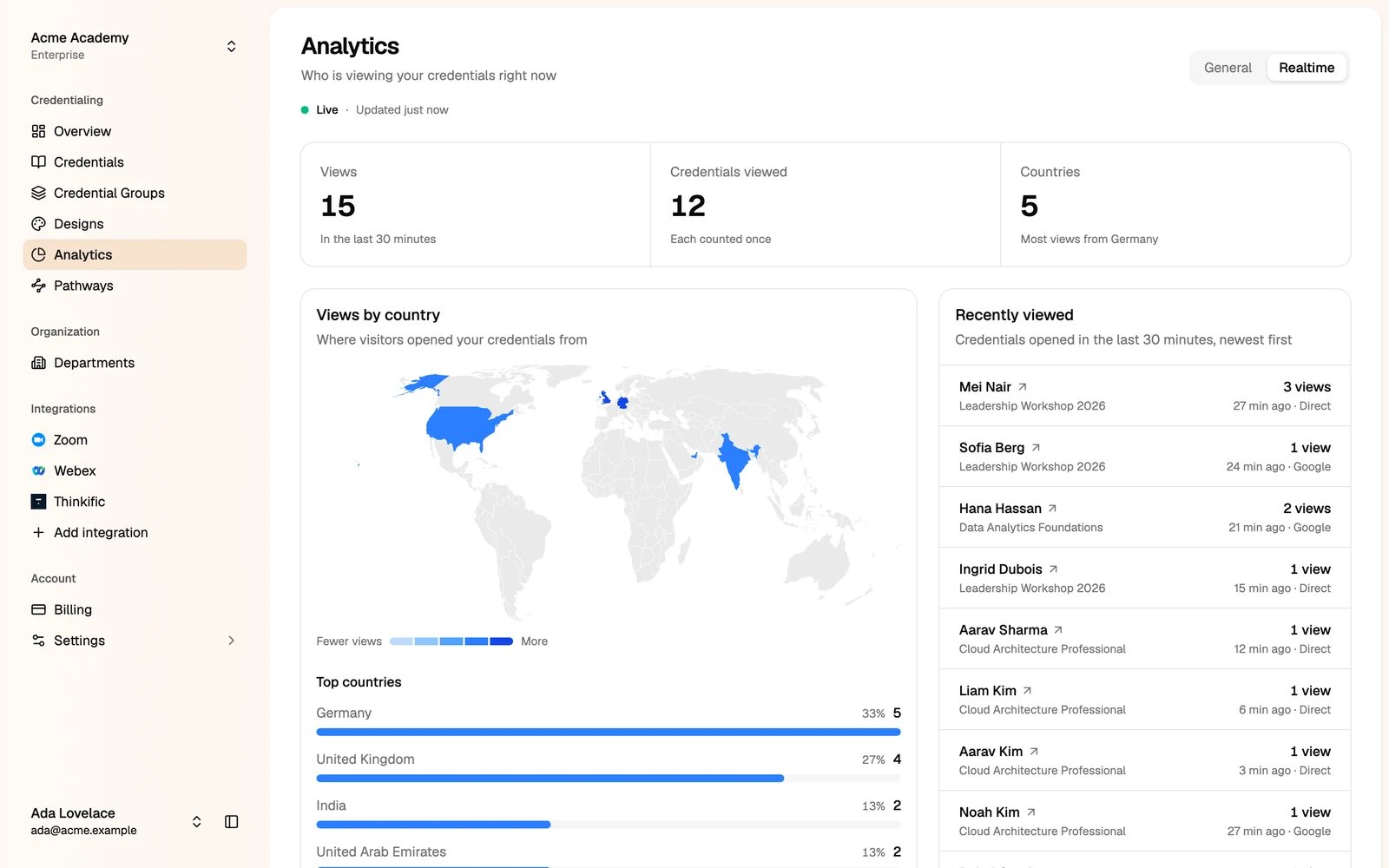
Task: Open the Aarav Kim credential link
Action: click(999, 752)
